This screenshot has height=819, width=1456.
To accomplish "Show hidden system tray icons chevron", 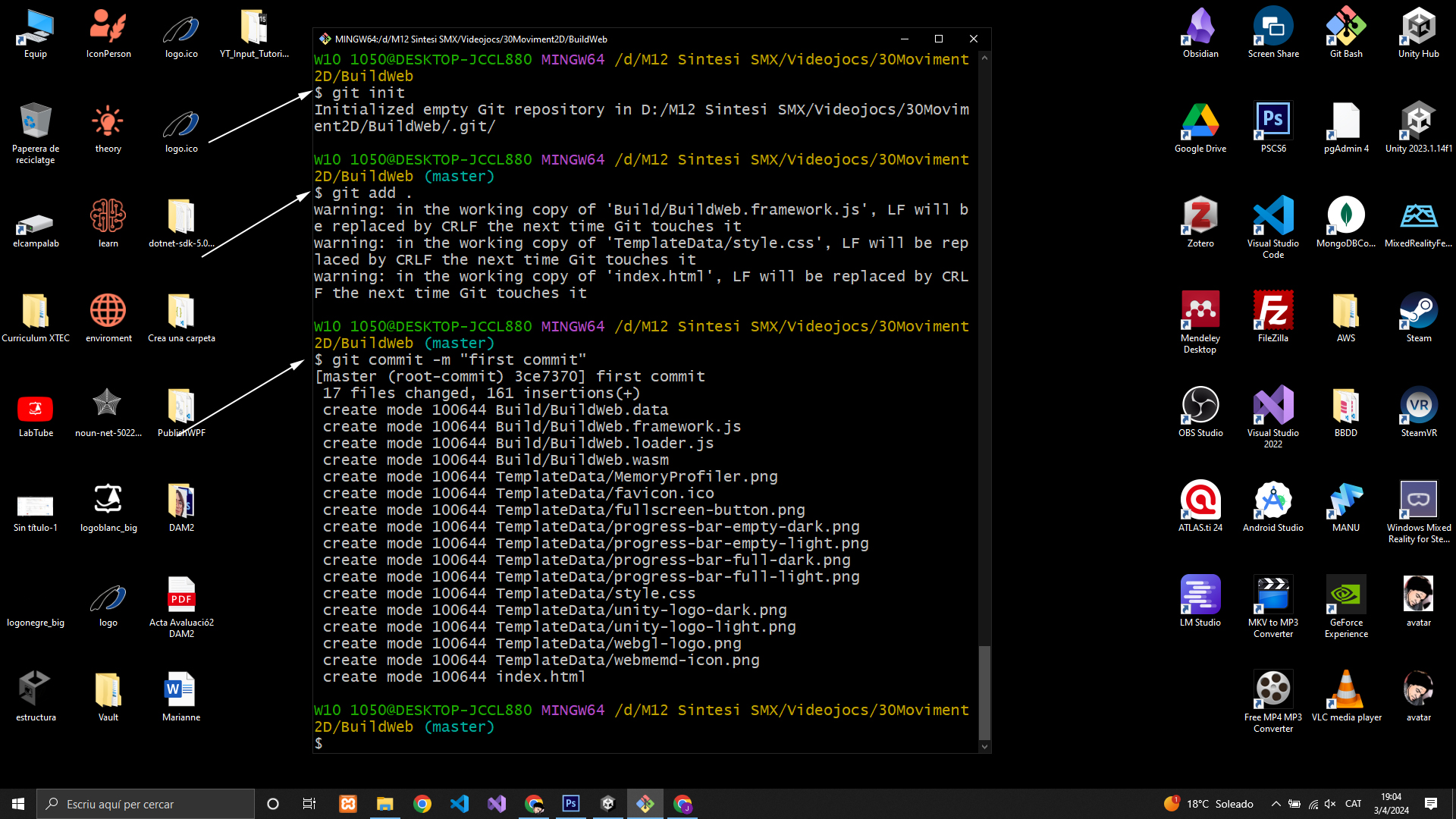I will point(1276,804).
